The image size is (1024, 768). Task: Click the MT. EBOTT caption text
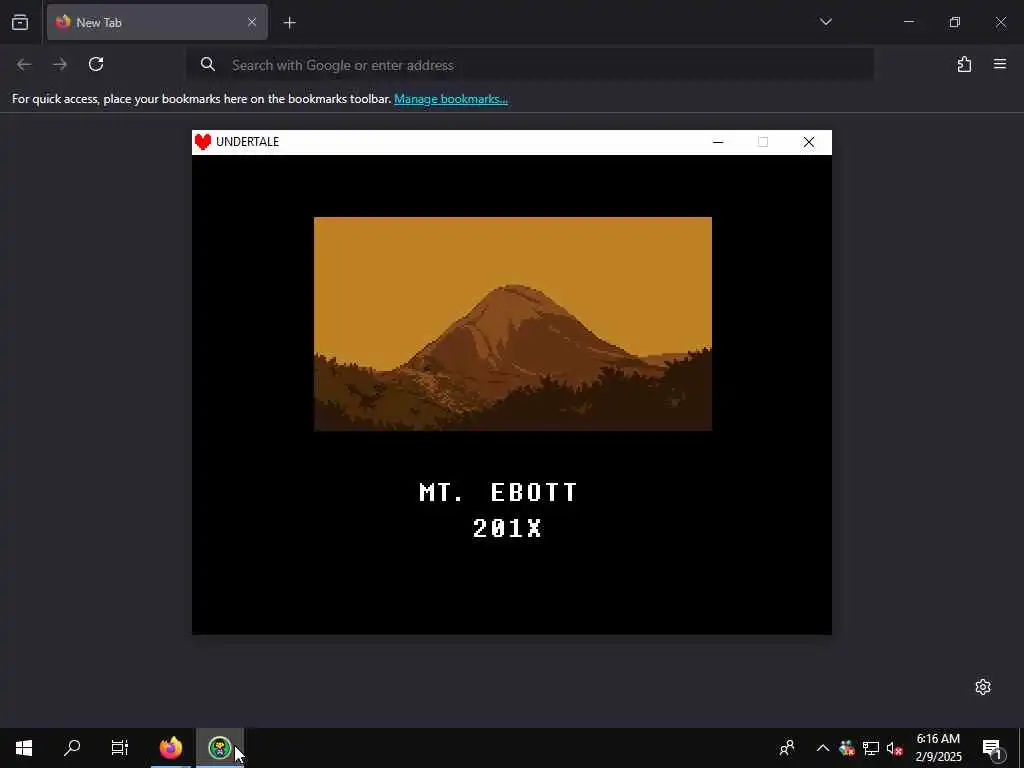coord(498,492)
